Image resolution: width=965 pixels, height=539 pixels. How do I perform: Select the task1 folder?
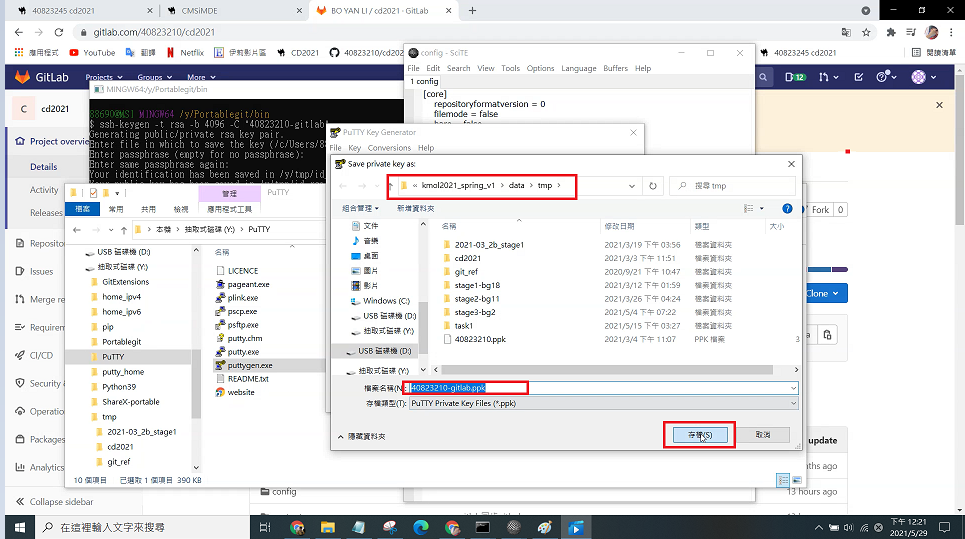pos(463,325)
